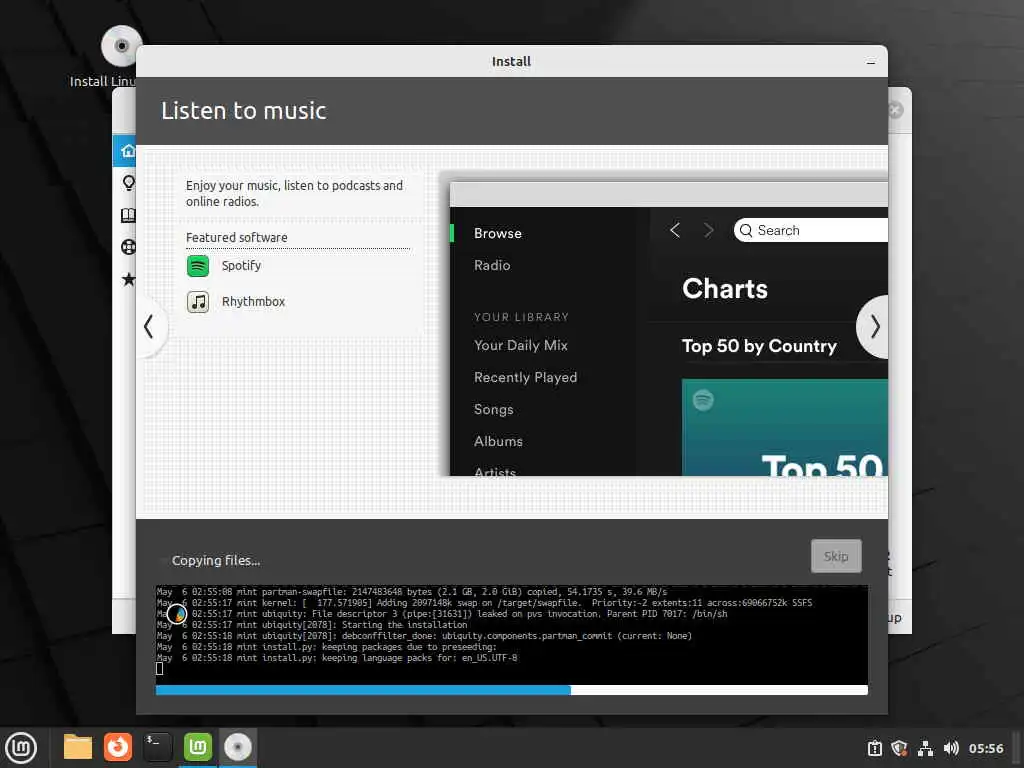Image resolution: width=1024 pixels, height=768 pixels.
Task: Click Albums in the Spotify screenshot
Action: [x=498, y=441]
